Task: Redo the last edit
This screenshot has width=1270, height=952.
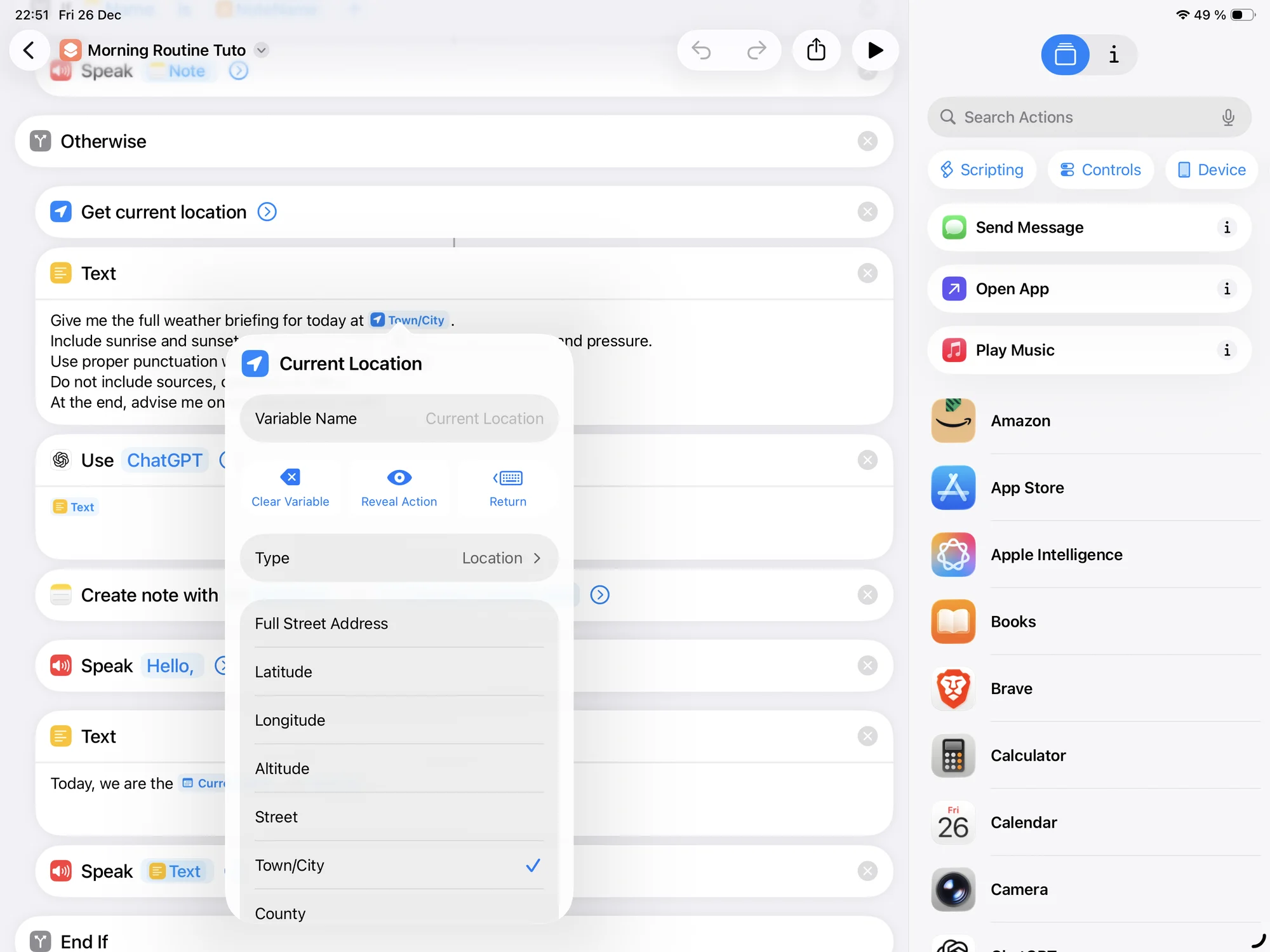Action: tap(756, 50)
